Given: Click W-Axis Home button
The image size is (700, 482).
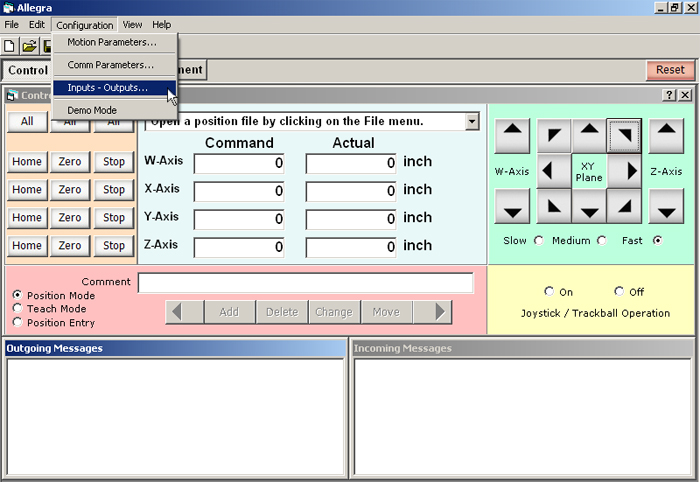Looking at the screenshot, I should coord(27,162).
